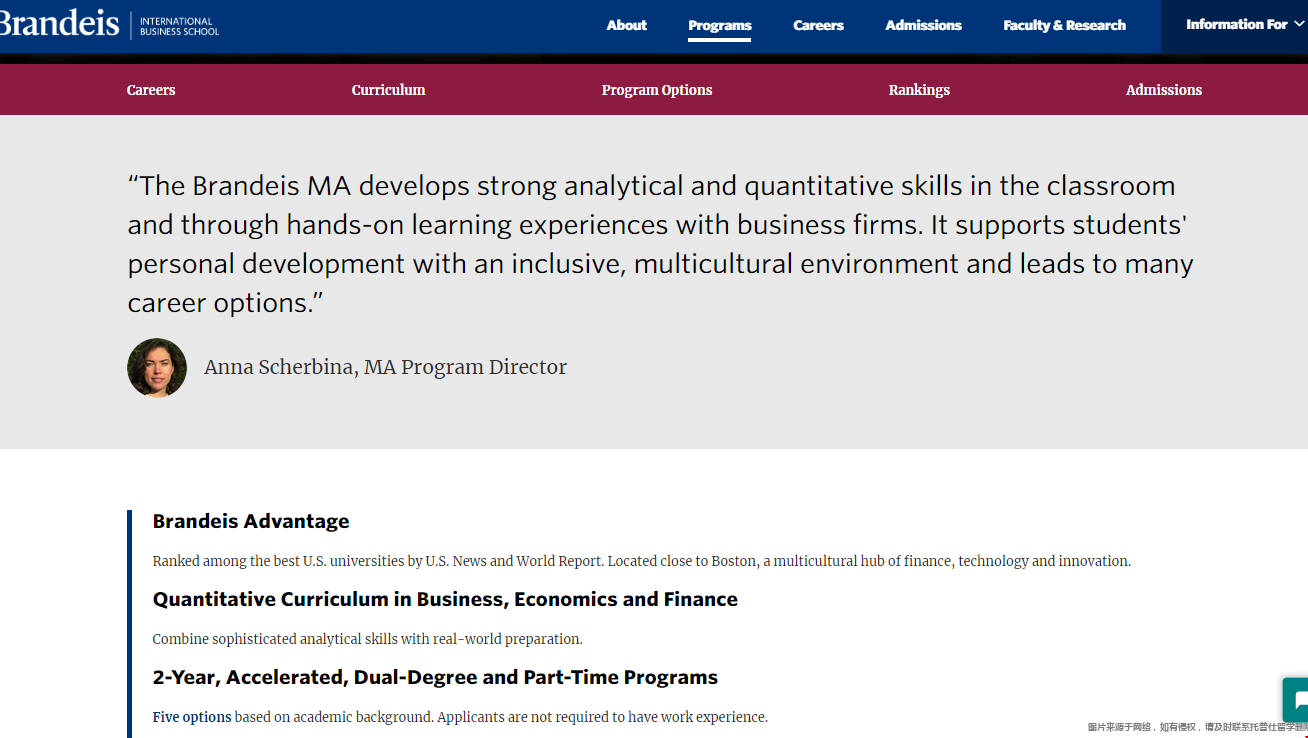Screen dimensions: 1308x738
Task: Click the Anna Scherbina, MA Program Director caption
Action: point(385,367)
